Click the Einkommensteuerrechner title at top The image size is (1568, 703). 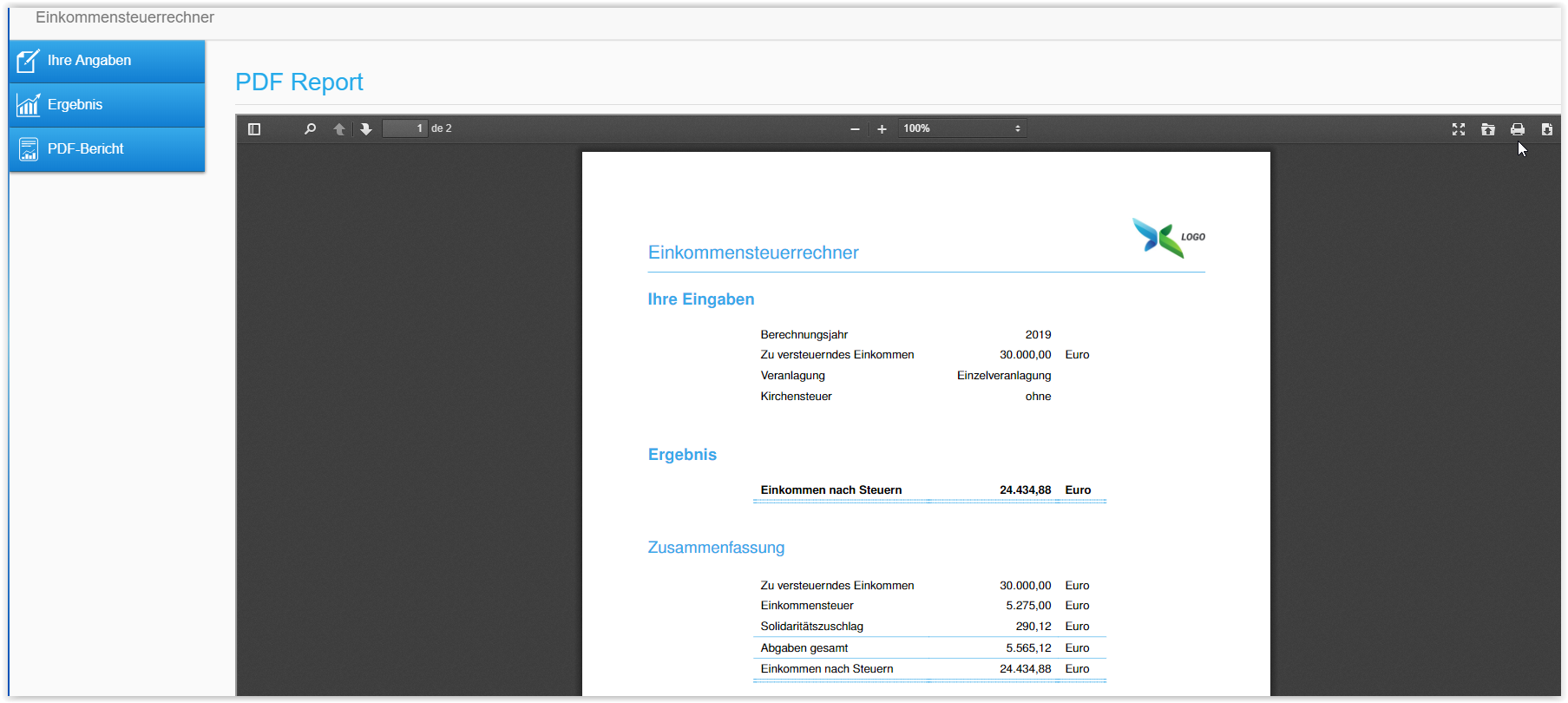[125, 17]
